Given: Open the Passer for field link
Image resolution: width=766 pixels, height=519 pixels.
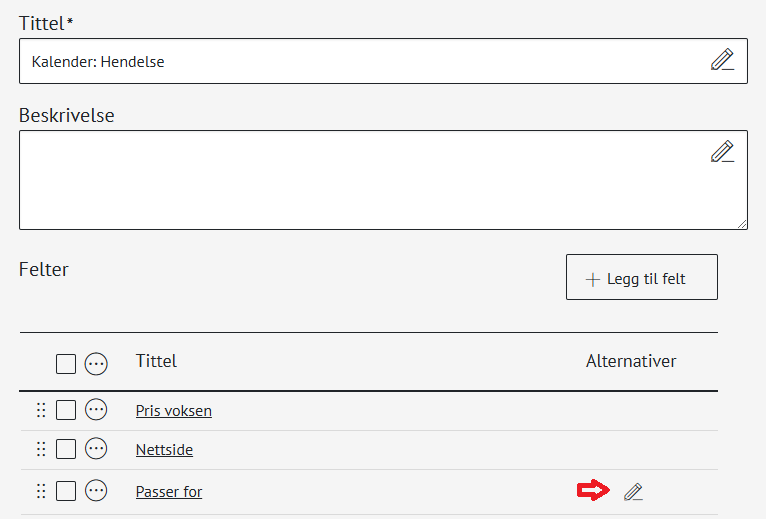Looking at the screenshot, I should (169, 492).
